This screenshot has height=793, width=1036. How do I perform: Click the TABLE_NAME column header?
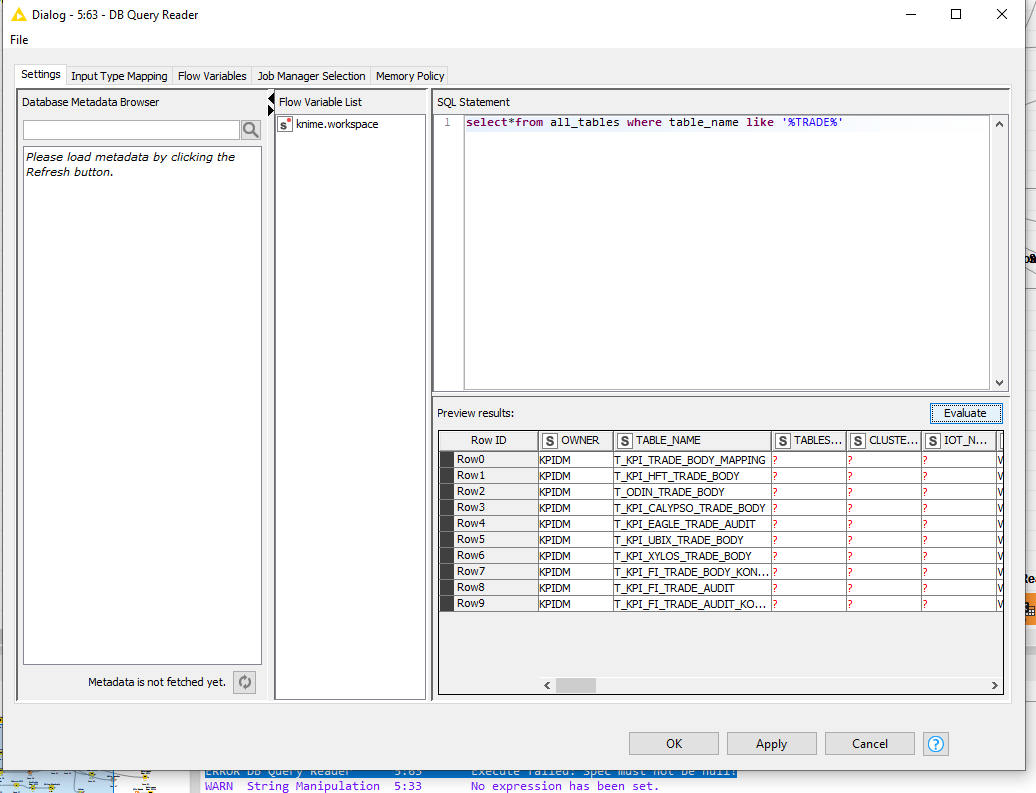click(x=692, y=441)
